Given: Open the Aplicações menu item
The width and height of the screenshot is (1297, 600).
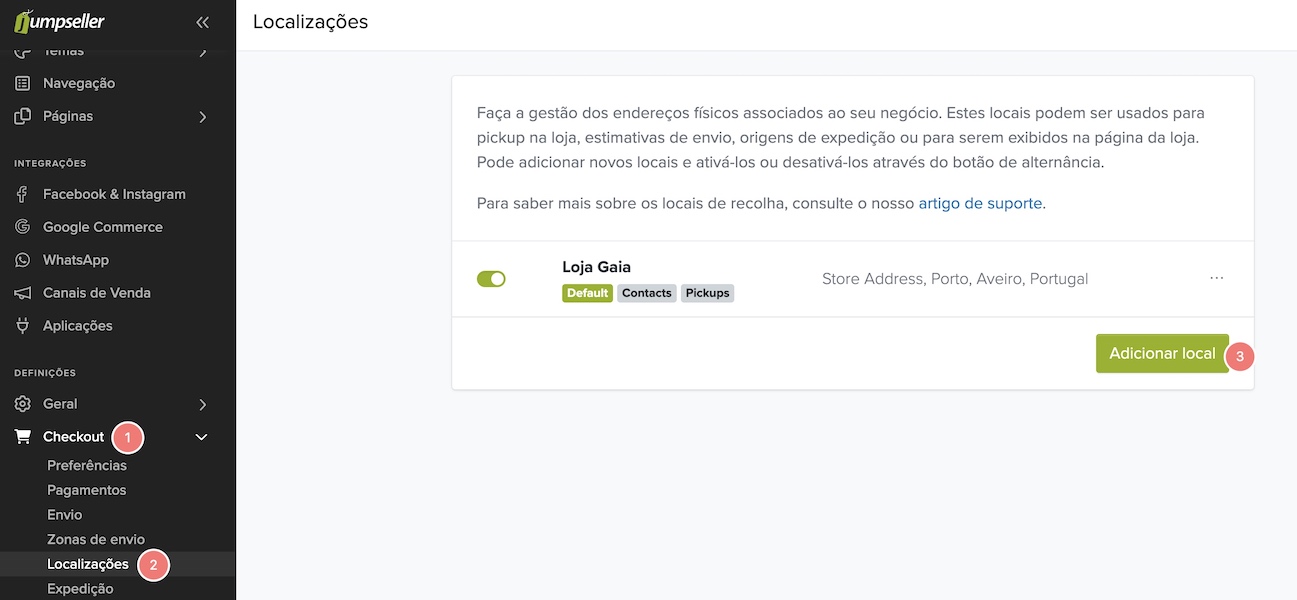Looking at the screenshot, I should pos(78,326).
